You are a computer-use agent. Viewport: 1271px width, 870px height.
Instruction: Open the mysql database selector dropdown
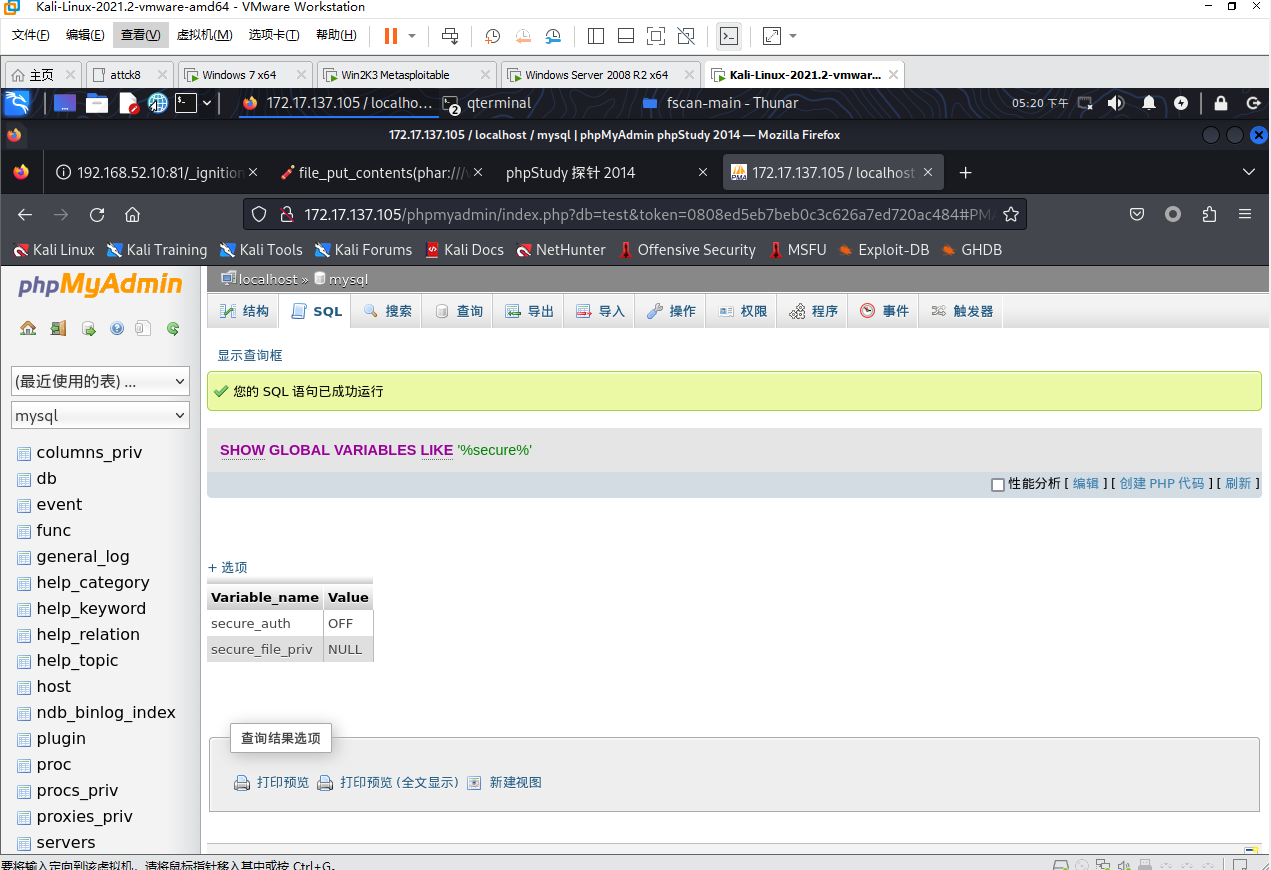pos(100,415)
